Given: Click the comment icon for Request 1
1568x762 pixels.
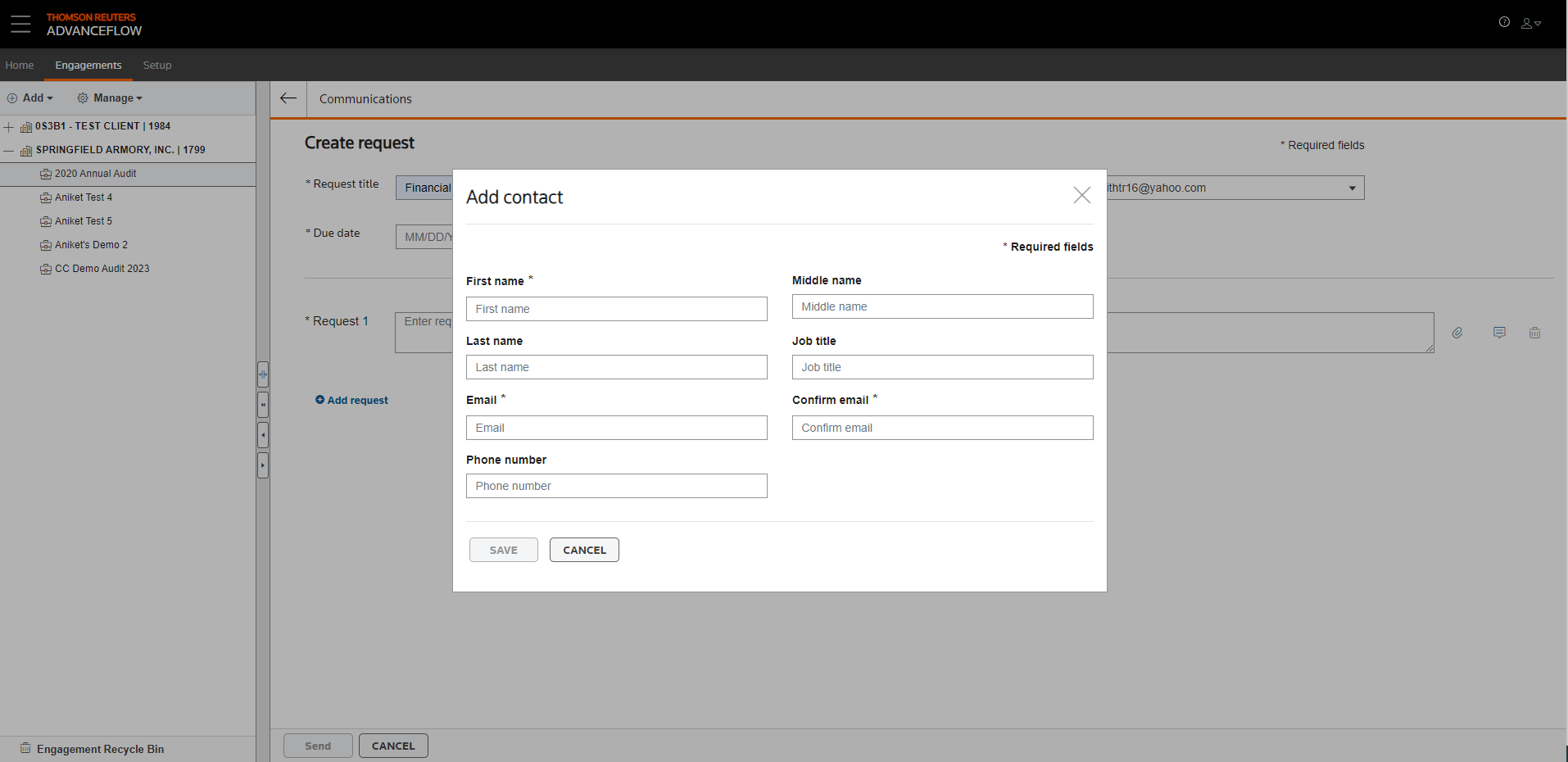Looking at the screenshot, I should (x=1499, y=333).
